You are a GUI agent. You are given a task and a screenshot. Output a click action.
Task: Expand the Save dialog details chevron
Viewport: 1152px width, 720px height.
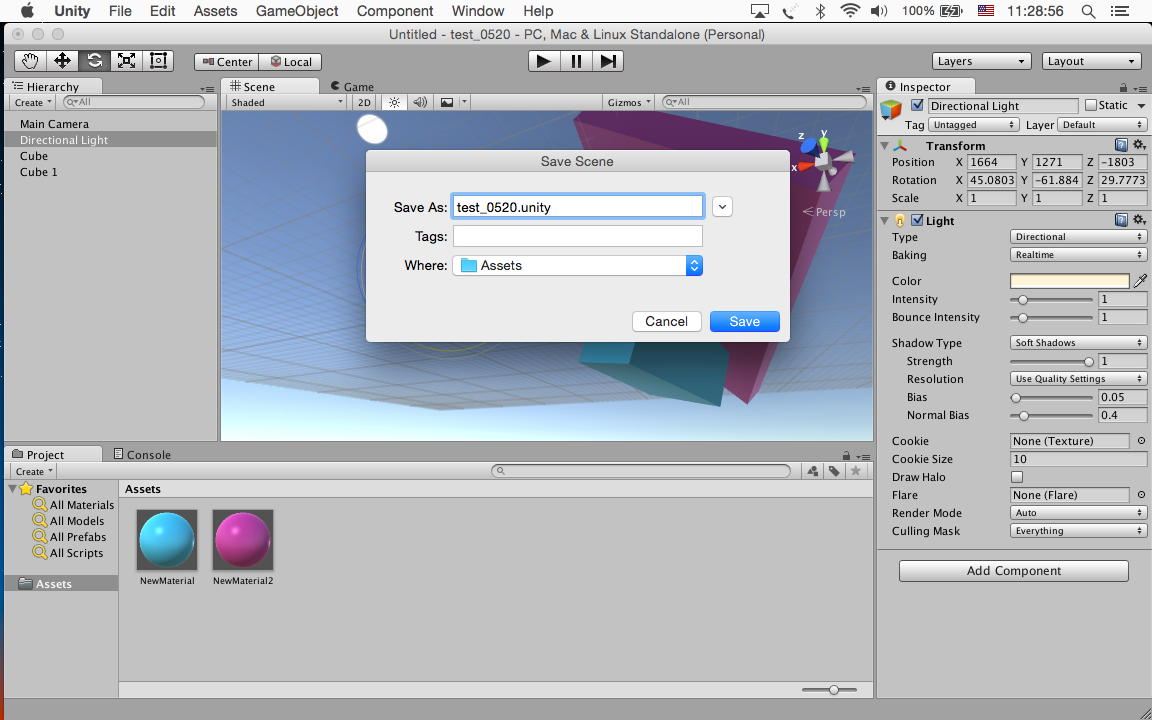722,207
